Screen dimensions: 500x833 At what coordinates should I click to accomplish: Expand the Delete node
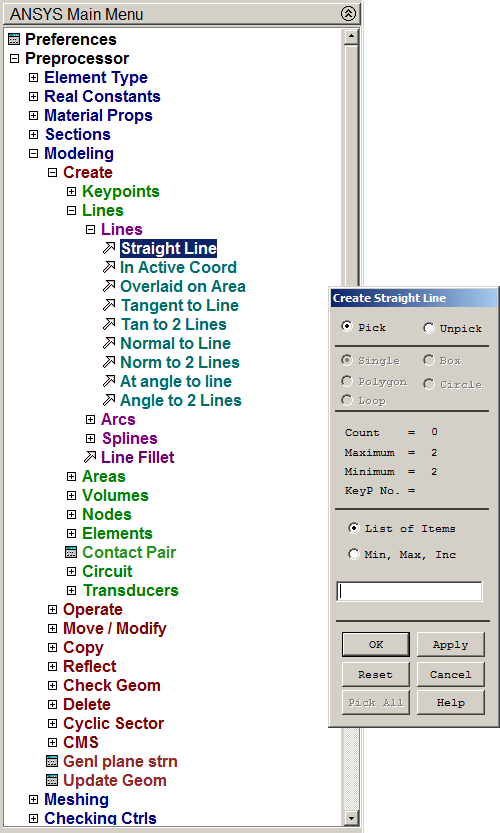pyautogui.click(x=52, y=704)
